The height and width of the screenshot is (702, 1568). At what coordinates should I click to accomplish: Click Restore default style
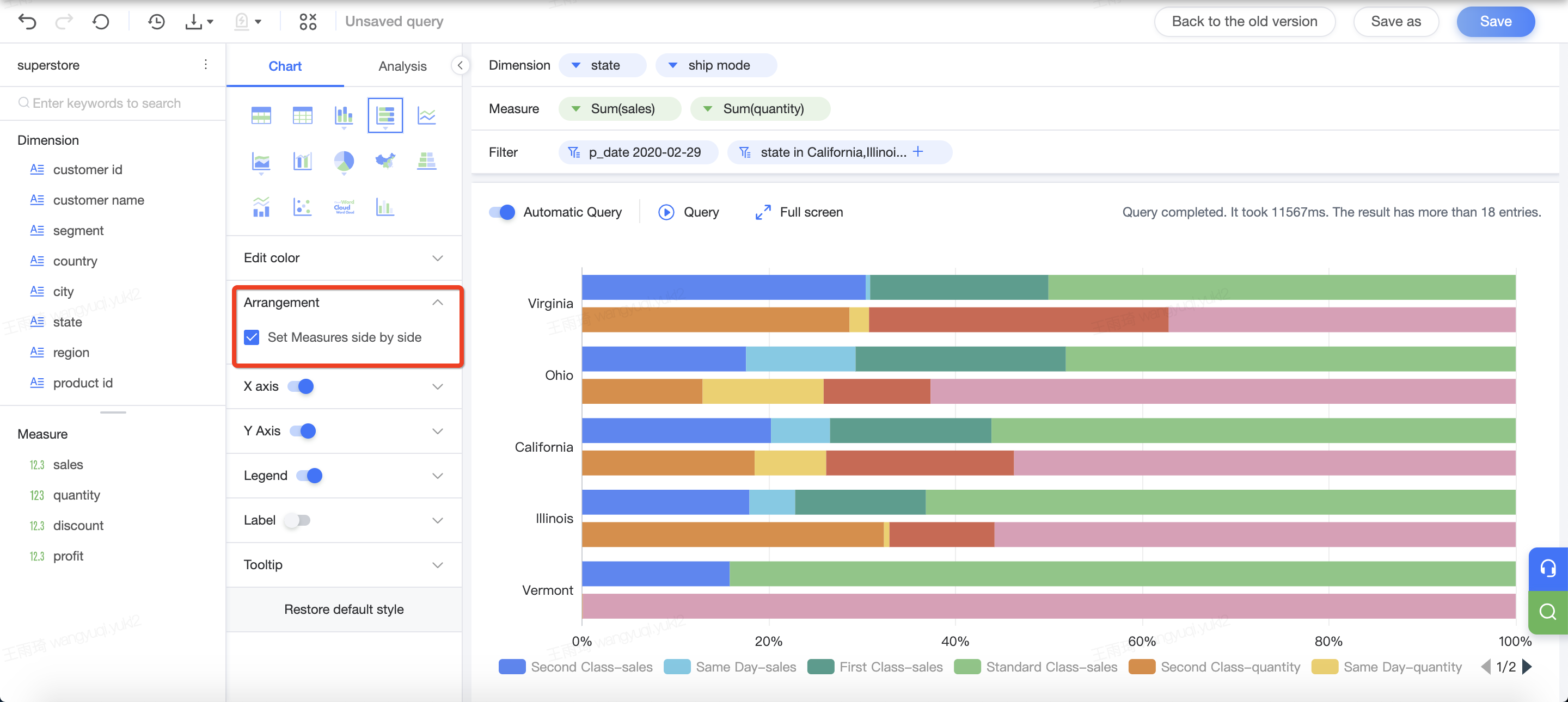point(344,609)
